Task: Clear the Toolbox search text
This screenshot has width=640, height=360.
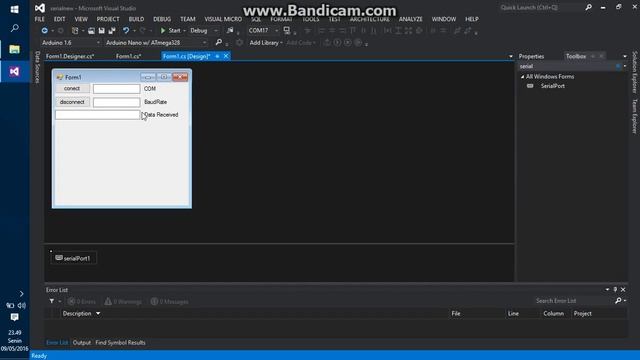Action: (618, 66)
